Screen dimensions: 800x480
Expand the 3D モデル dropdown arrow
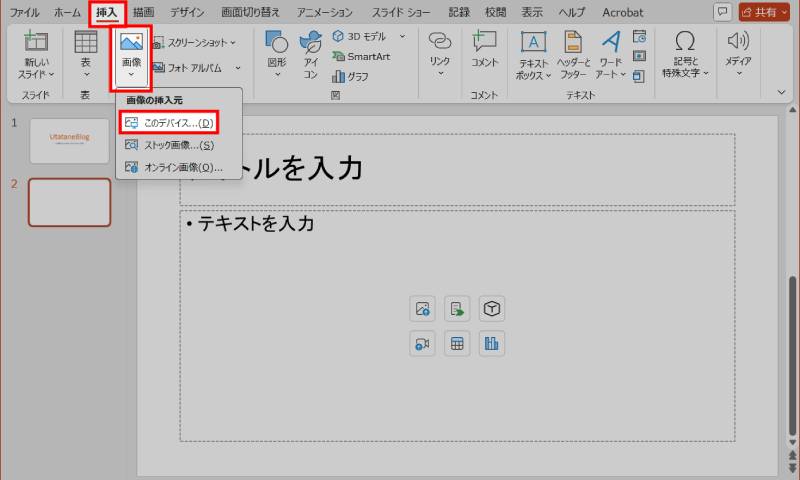click(403, 36)
